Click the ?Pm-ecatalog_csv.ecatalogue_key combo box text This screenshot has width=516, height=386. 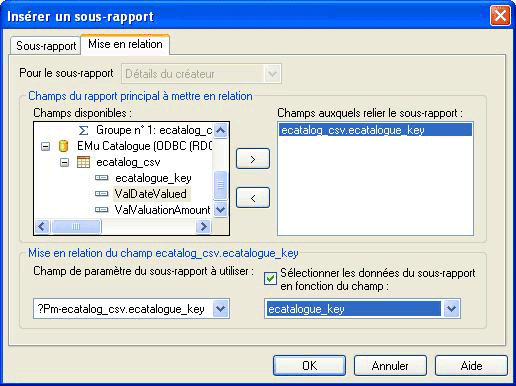point(121,309)
